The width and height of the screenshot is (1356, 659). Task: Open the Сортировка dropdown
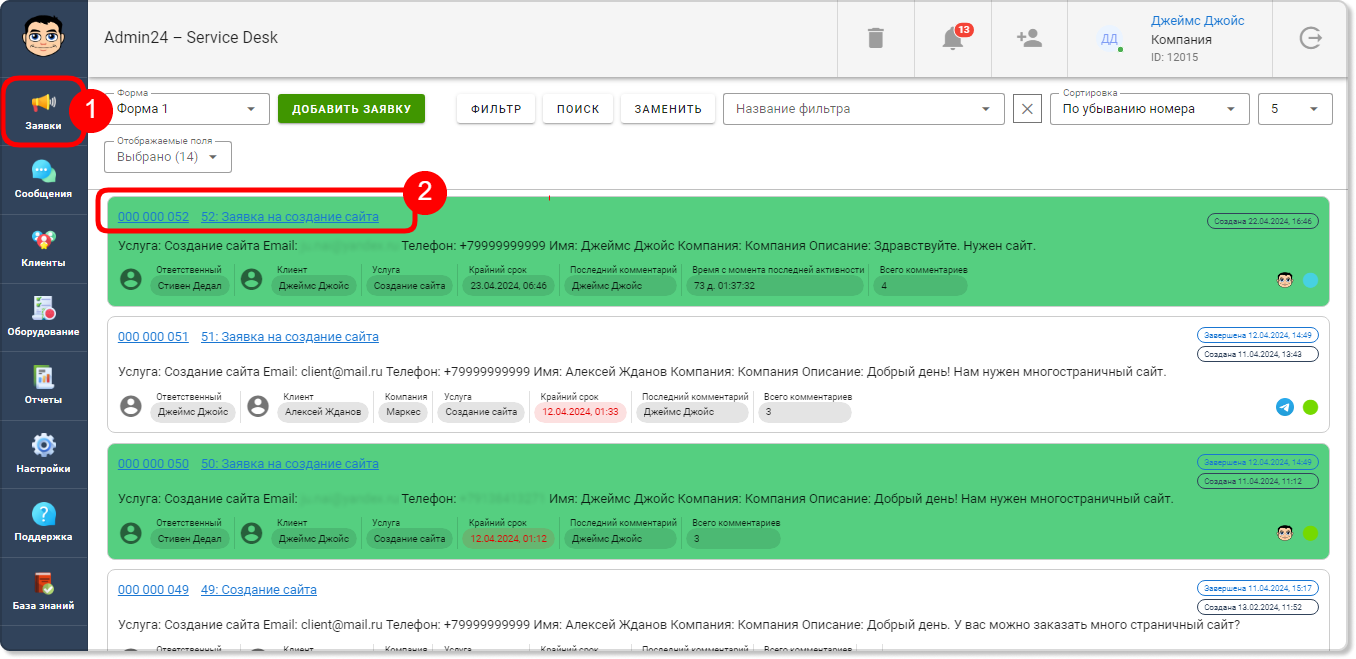point(1149,109)
